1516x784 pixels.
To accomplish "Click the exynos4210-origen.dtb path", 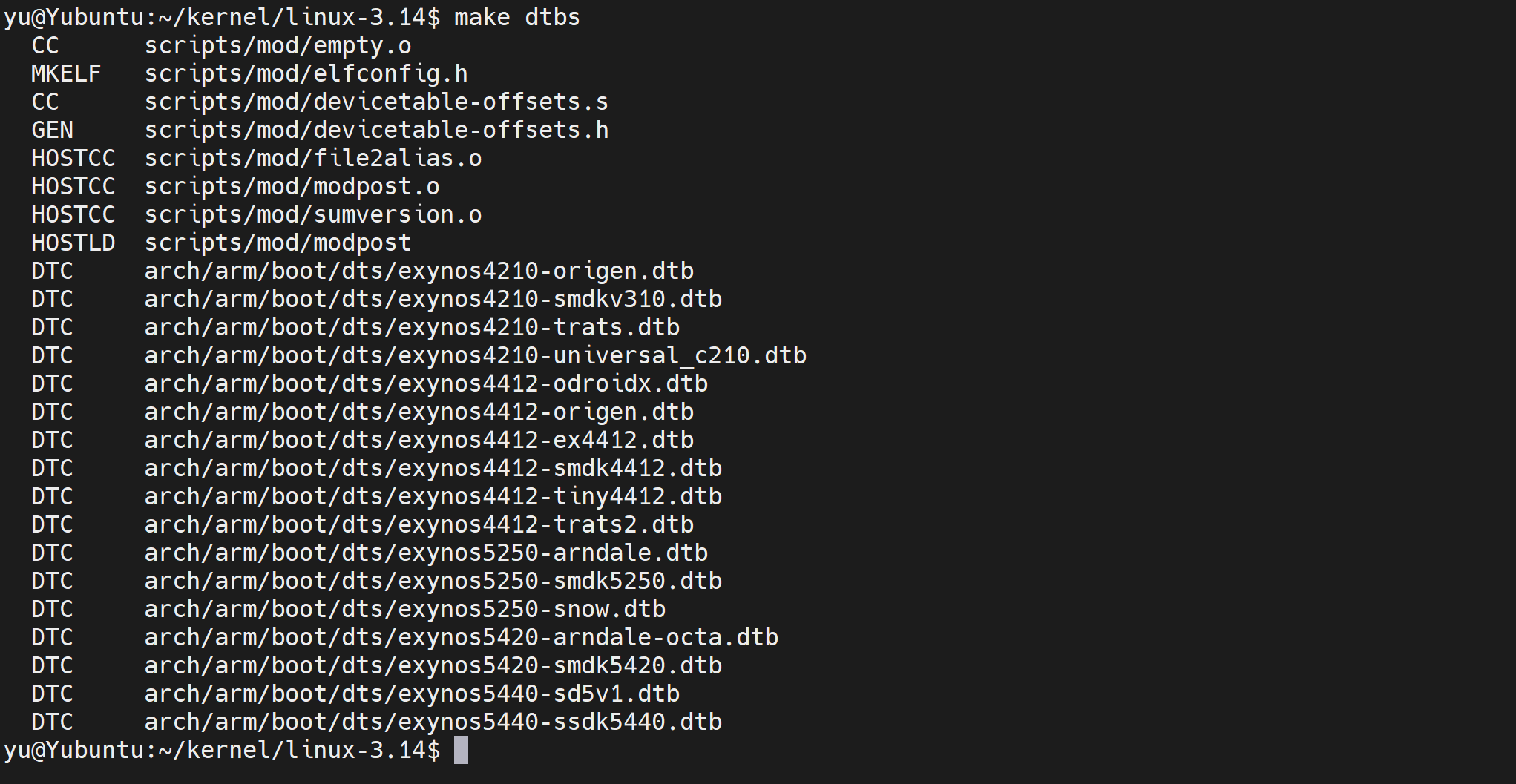I will point(419,271).
